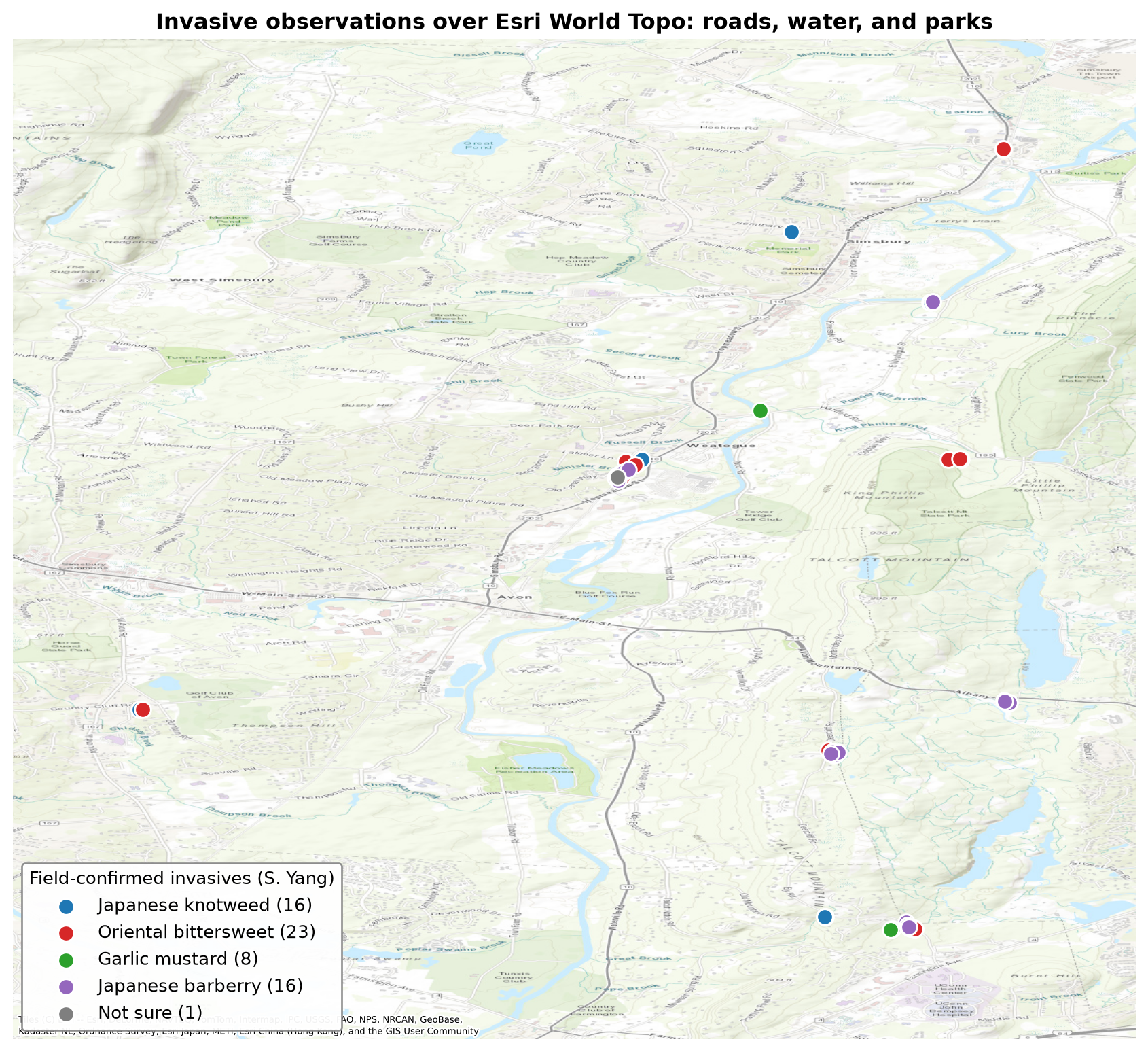
Task: Click the green Garlic mustard legend dot
Action: (x=67, y=959)
